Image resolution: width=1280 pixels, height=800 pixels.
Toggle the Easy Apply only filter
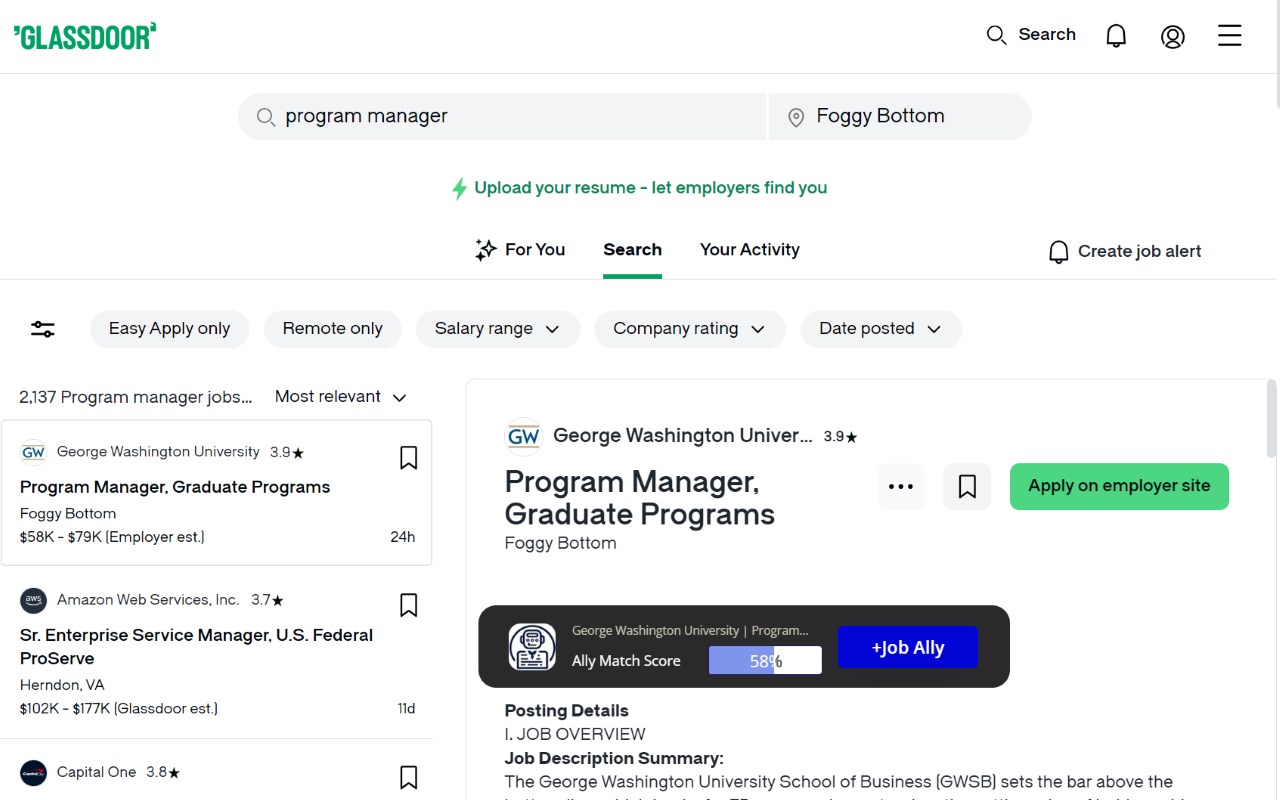click(170, 329)
